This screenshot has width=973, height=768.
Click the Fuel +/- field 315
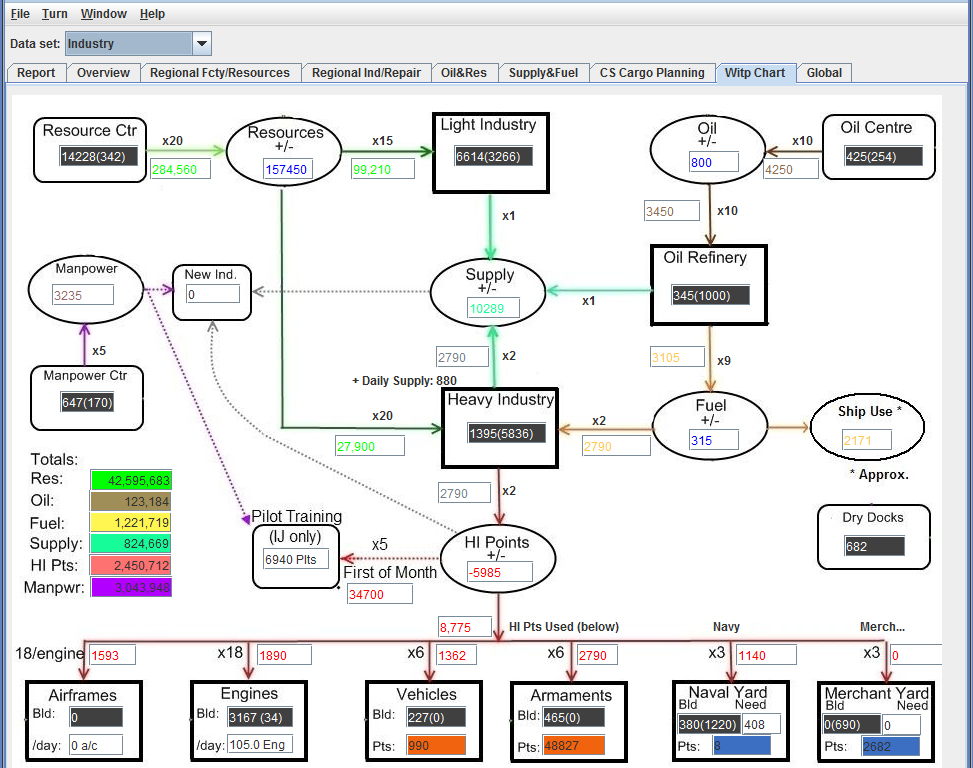click(714, 440)
